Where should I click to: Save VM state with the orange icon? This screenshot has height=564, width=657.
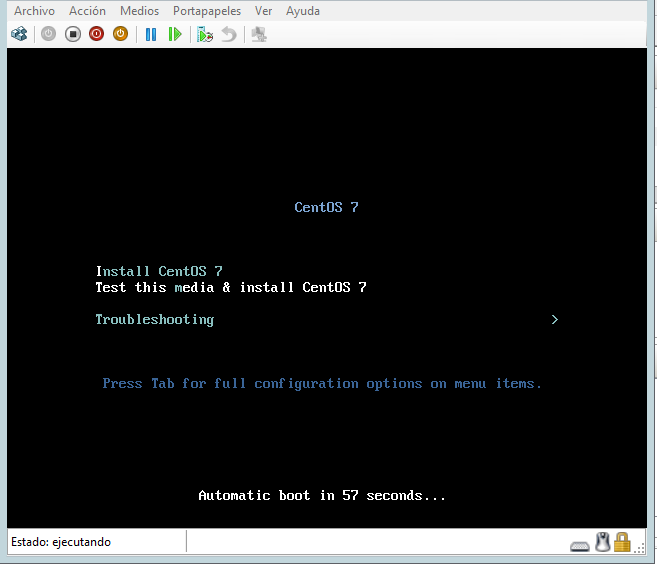(x=120, y=34)
